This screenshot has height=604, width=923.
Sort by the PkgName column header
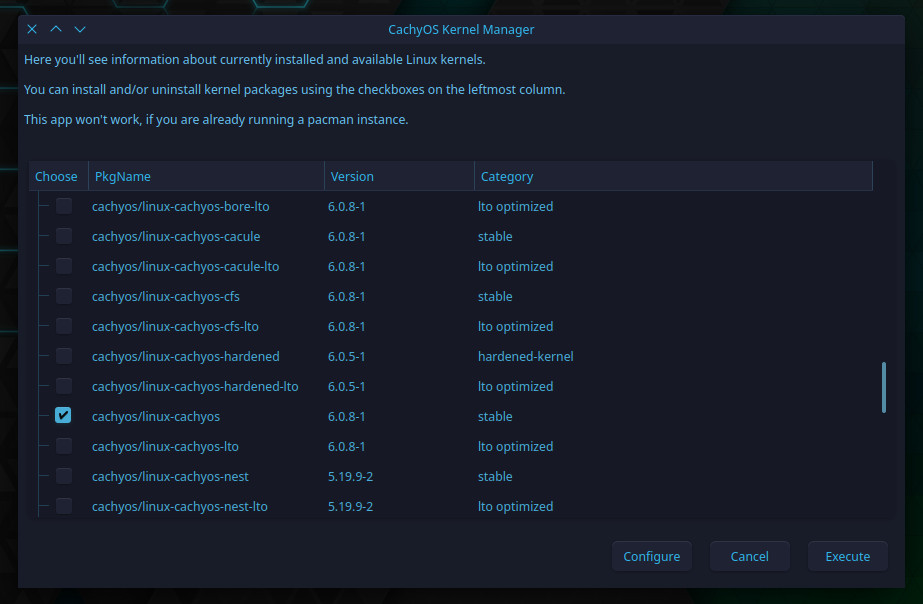click(x=206, y=176)
